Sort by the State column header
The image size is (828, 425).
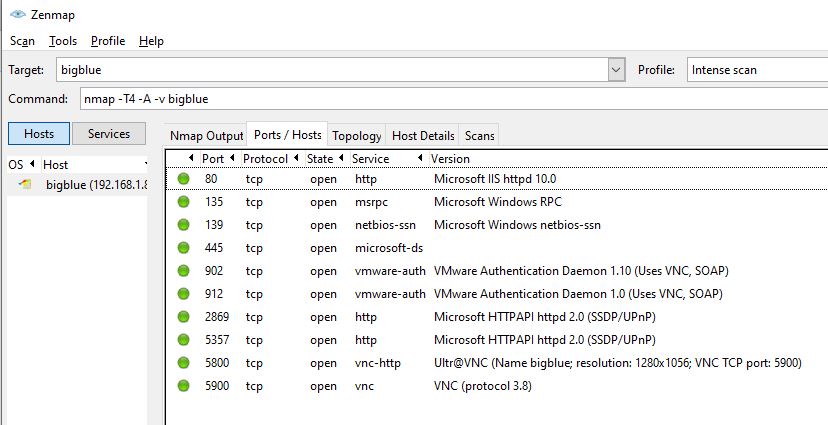pos(325,158)
